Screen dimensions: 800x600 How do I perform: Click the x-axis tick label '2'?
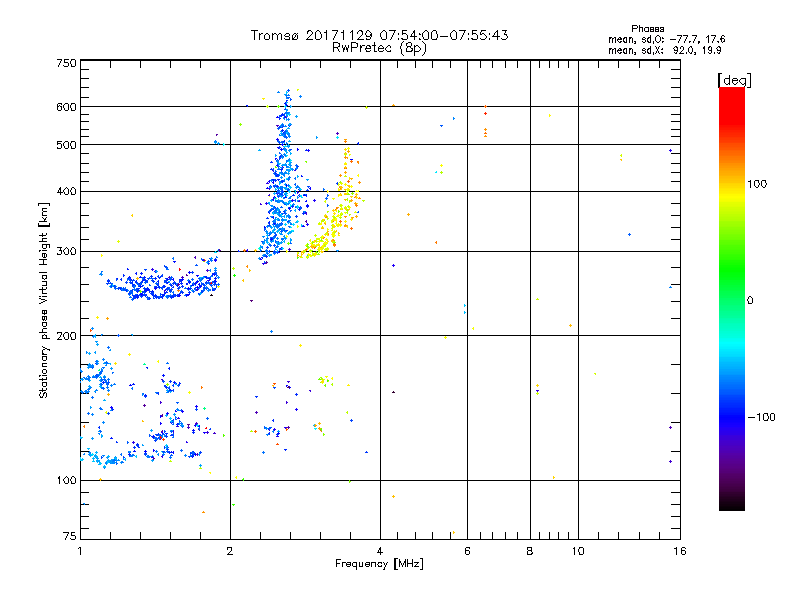pos(230,551)
